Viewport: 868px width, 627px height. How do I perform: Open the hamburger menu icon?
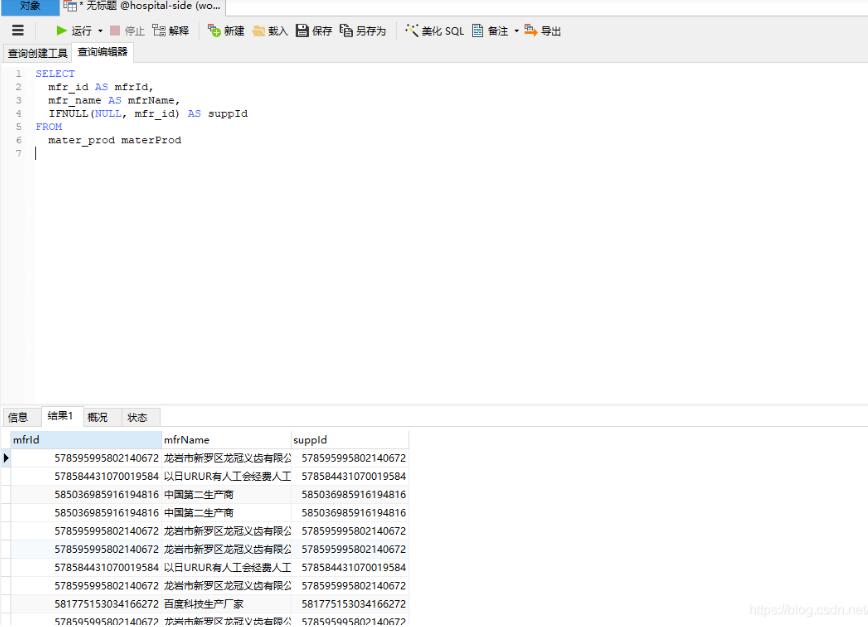point(17,31)
